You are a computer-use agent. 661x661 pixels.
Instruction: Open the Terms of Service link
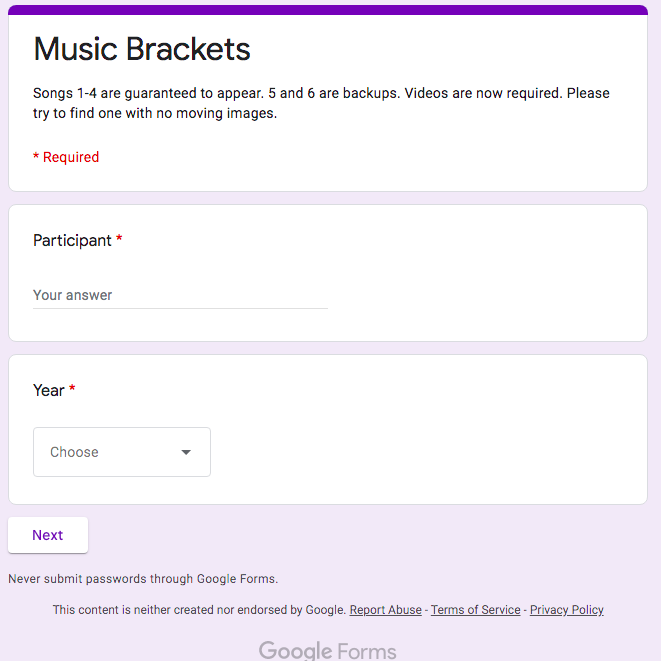click(x=475, y=610)
